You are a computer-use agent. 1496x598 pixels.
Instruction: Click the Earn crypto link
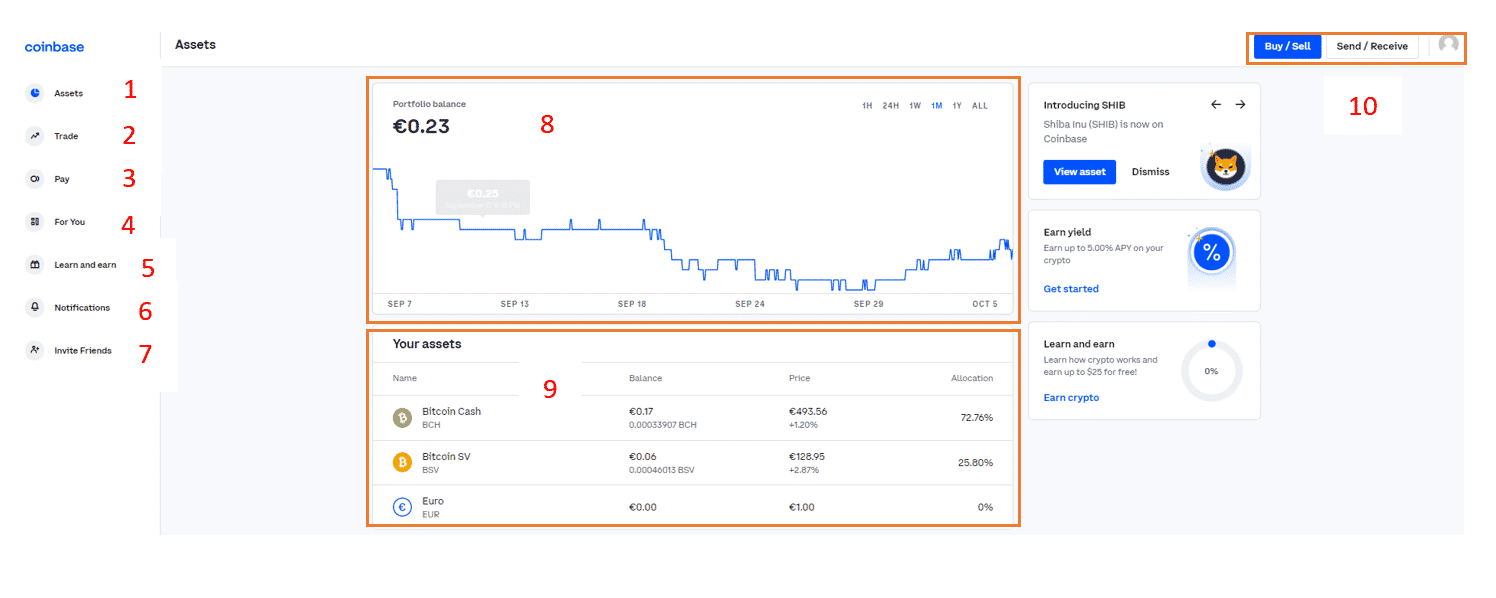[1071, 398]
